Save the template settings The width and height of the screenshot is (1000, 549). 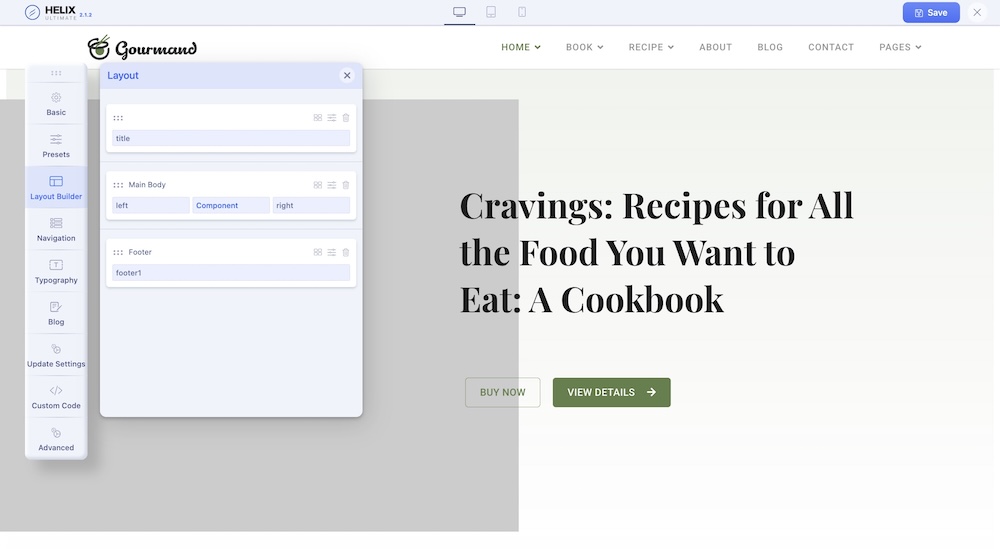point(930,13)
